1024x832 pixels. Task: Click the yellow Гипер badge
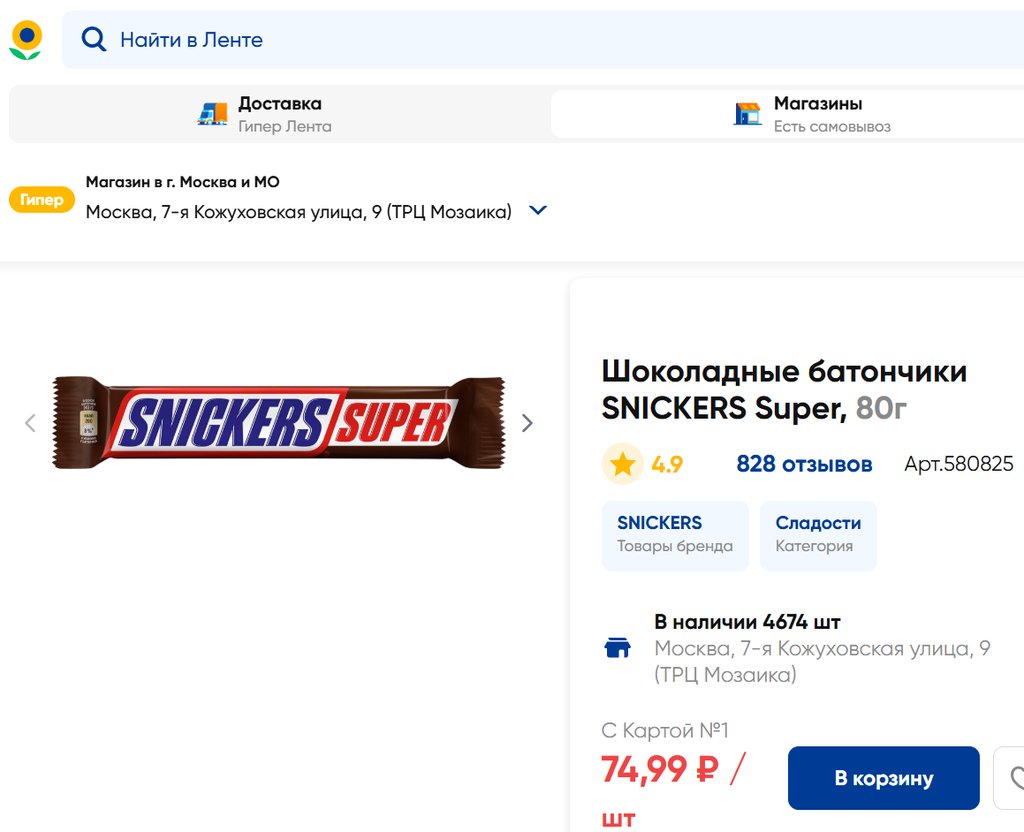tap(42, 200)
